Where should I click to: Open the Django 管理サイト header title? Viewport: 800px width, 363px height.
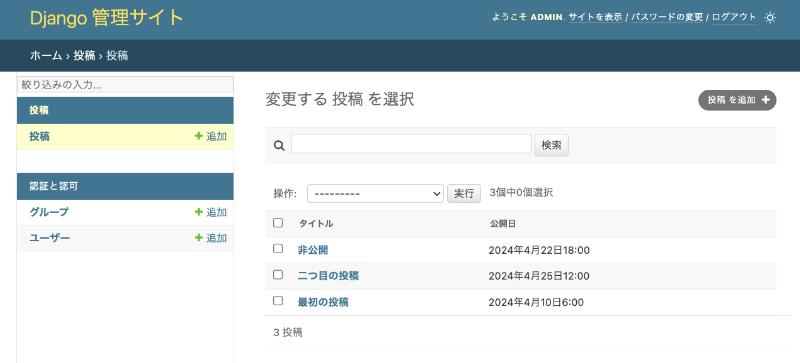(x=107, y=18)
